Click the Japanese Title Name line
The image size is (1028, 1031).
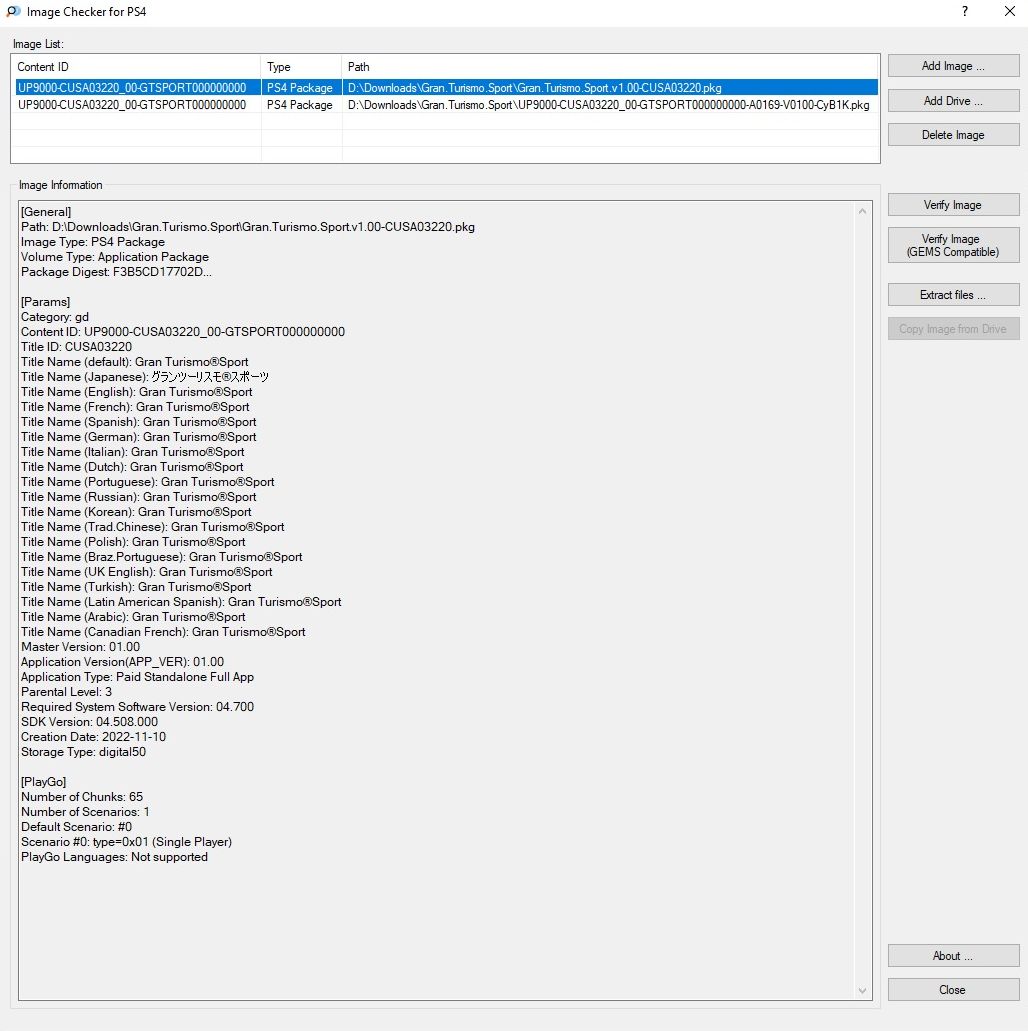(145, 377)
